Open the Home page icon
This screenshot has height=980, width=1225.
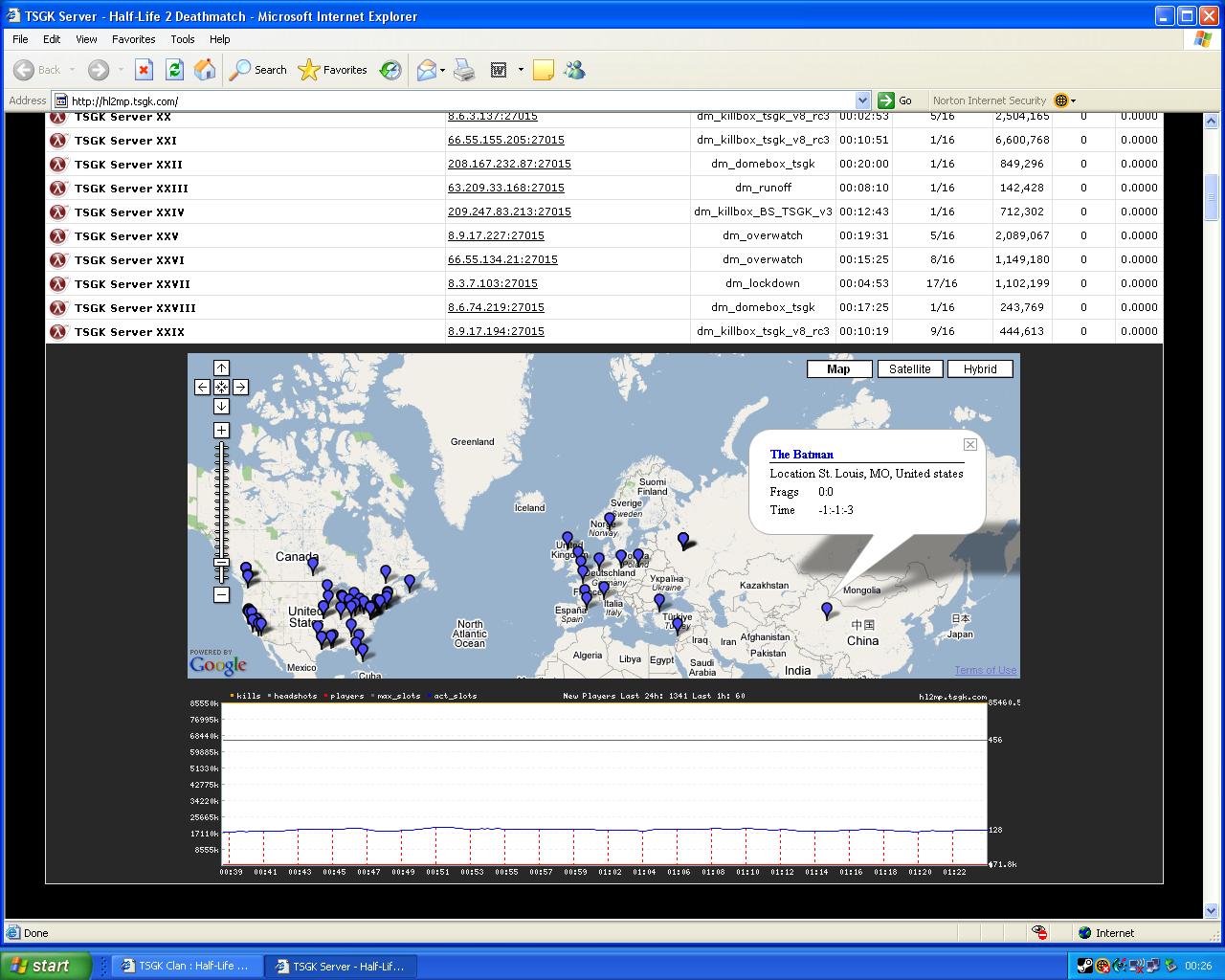(205, 70)
